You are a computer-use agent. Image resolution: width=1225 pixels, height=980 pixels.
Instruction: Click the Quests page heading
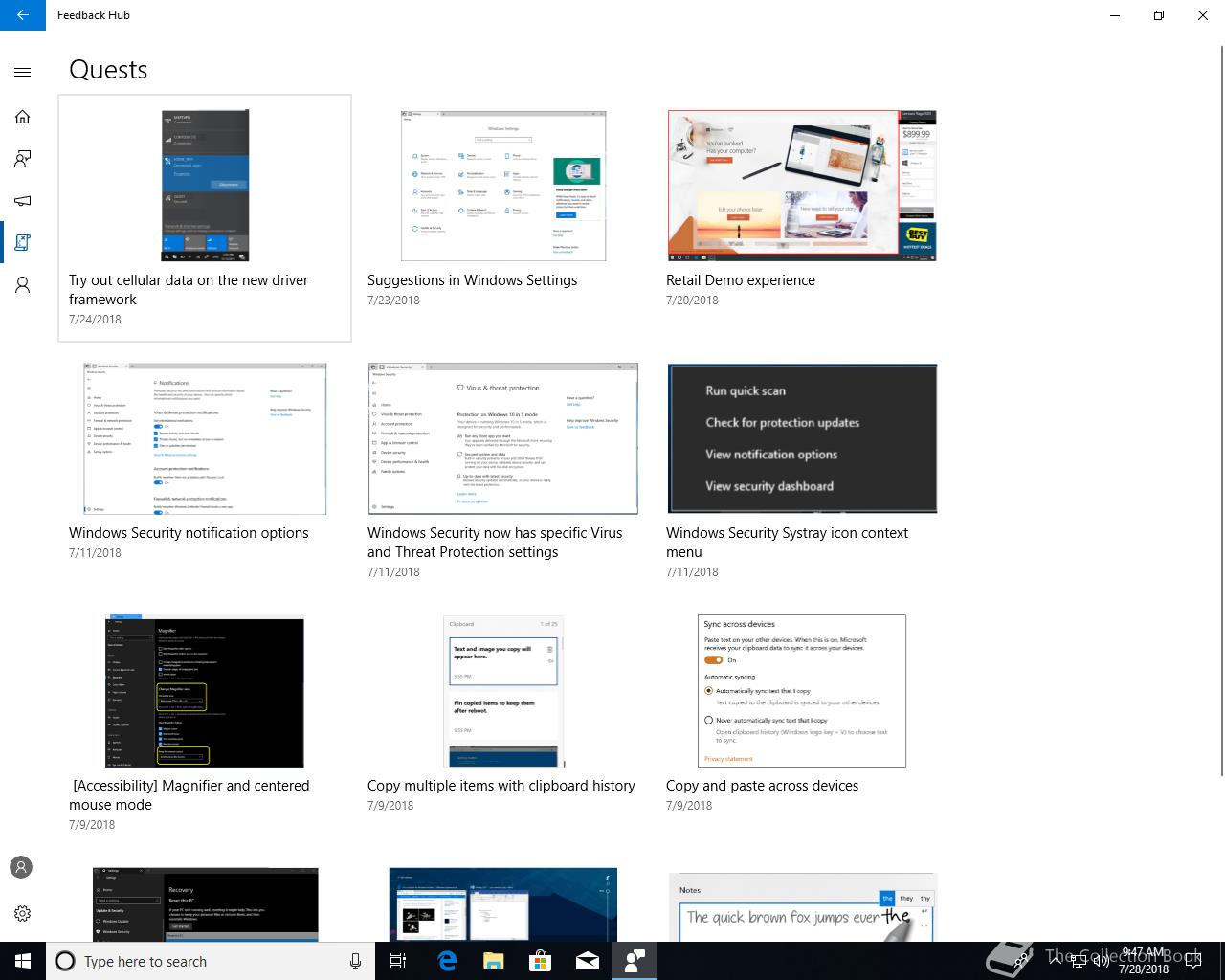[x=108, y=70]
